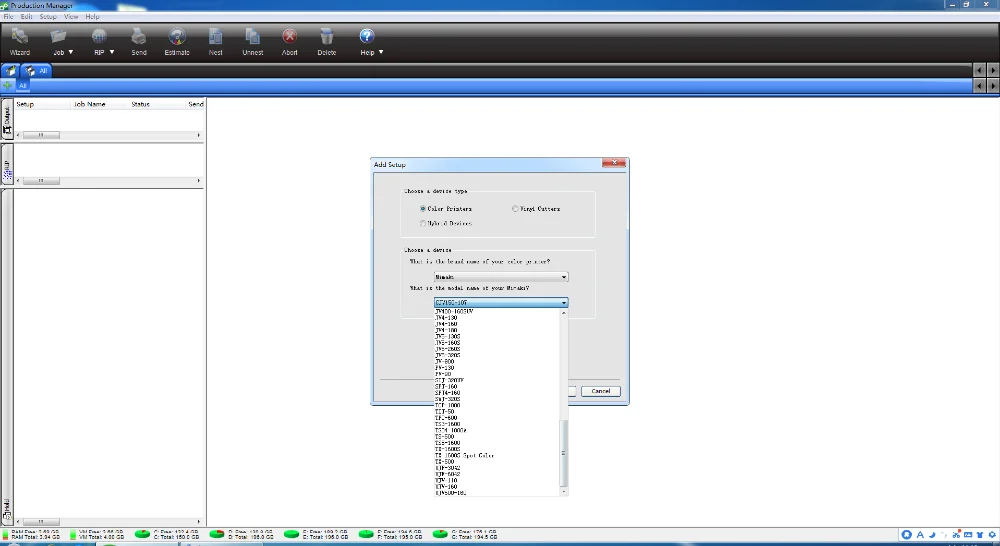Image resolution: width=1000 pixels, height=546 pixels.
Task: Choose TS-1600S Spot Color in list
Action: (497, 455)
